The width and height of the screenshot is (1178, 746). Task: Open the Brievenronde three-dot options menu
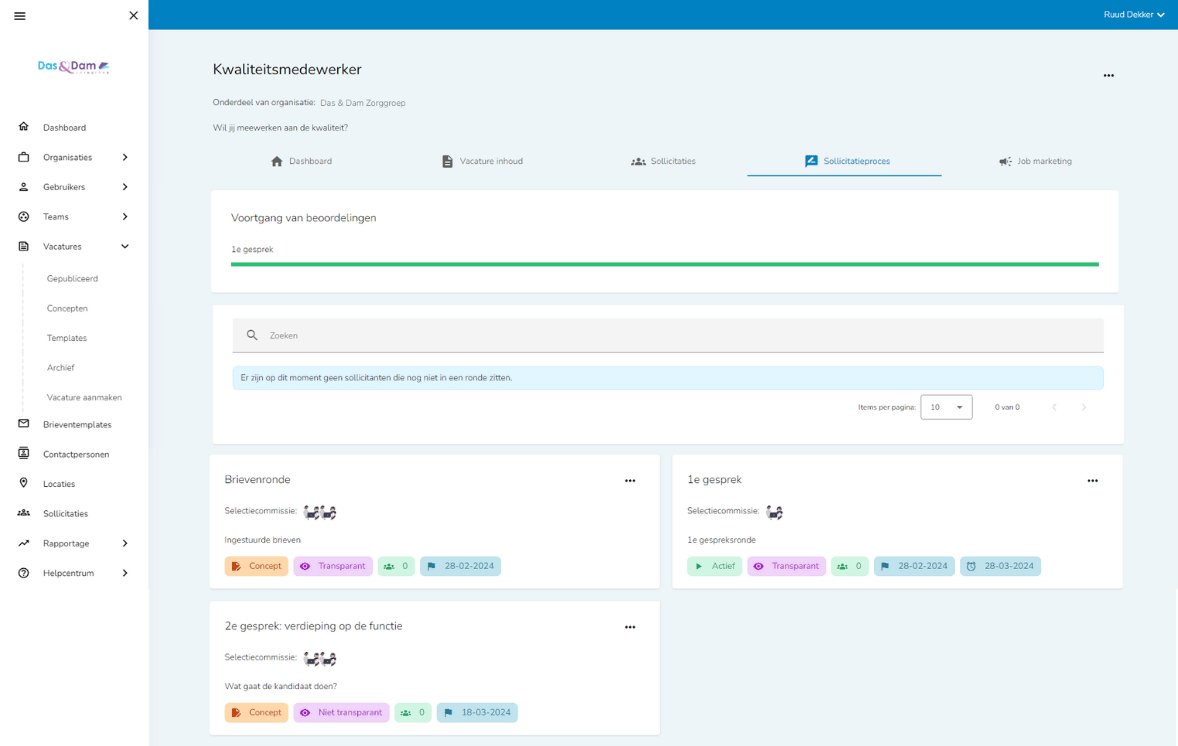pos(630,481)
